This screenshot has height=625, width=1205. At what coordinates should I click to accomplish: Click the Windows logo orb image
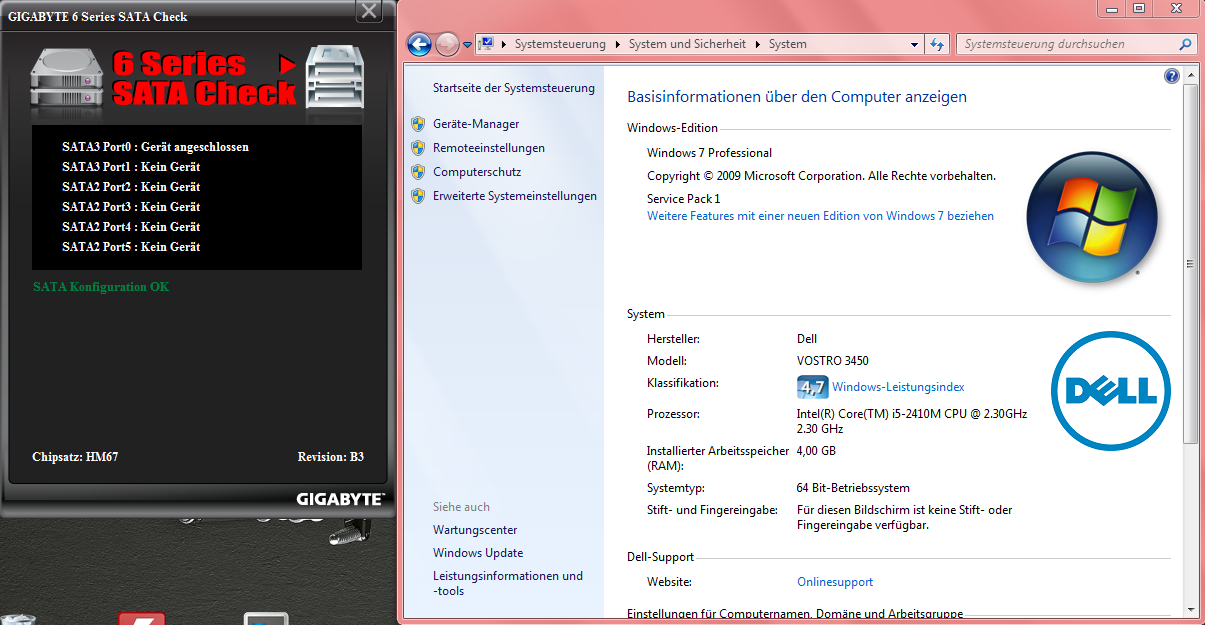point(1091,216)
